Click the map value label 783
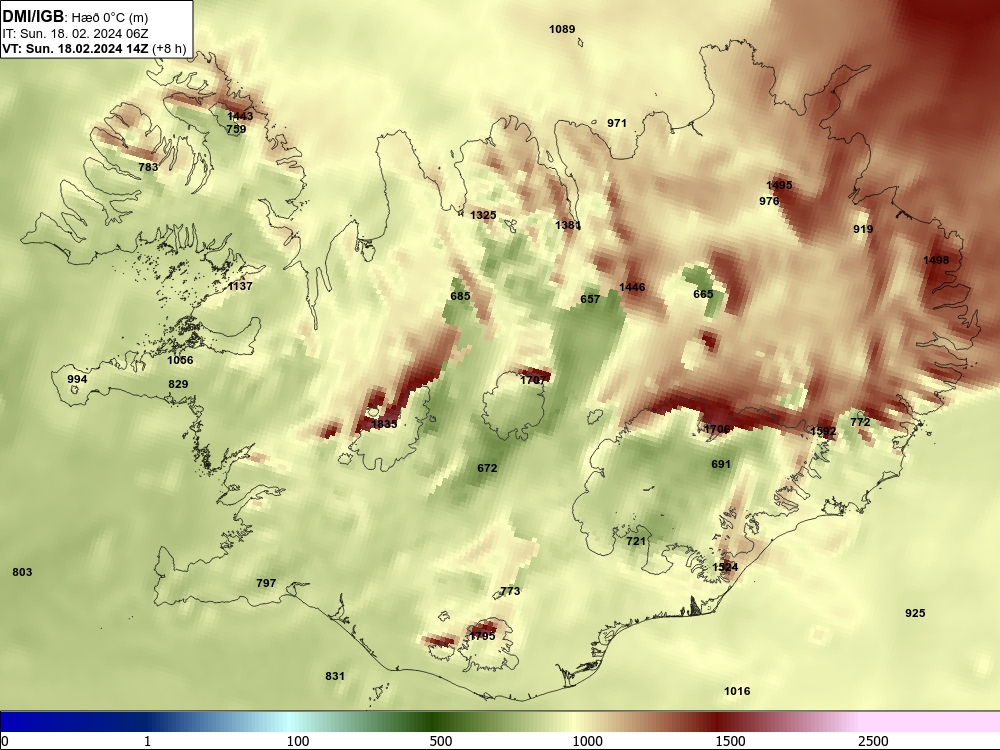Viewport: 1000px width, 750px height. point(148,167)
